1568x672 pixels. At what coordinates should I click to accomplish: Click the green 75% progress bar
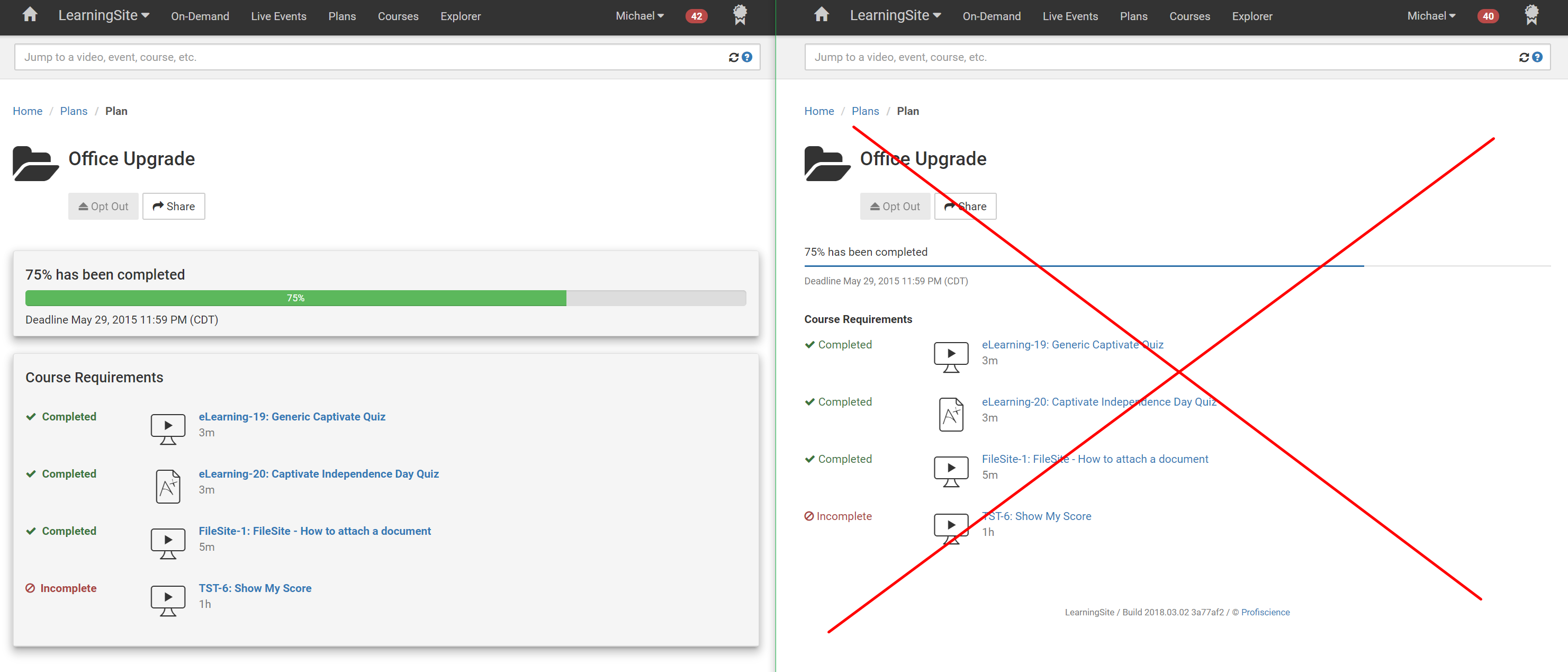(296, 298)
